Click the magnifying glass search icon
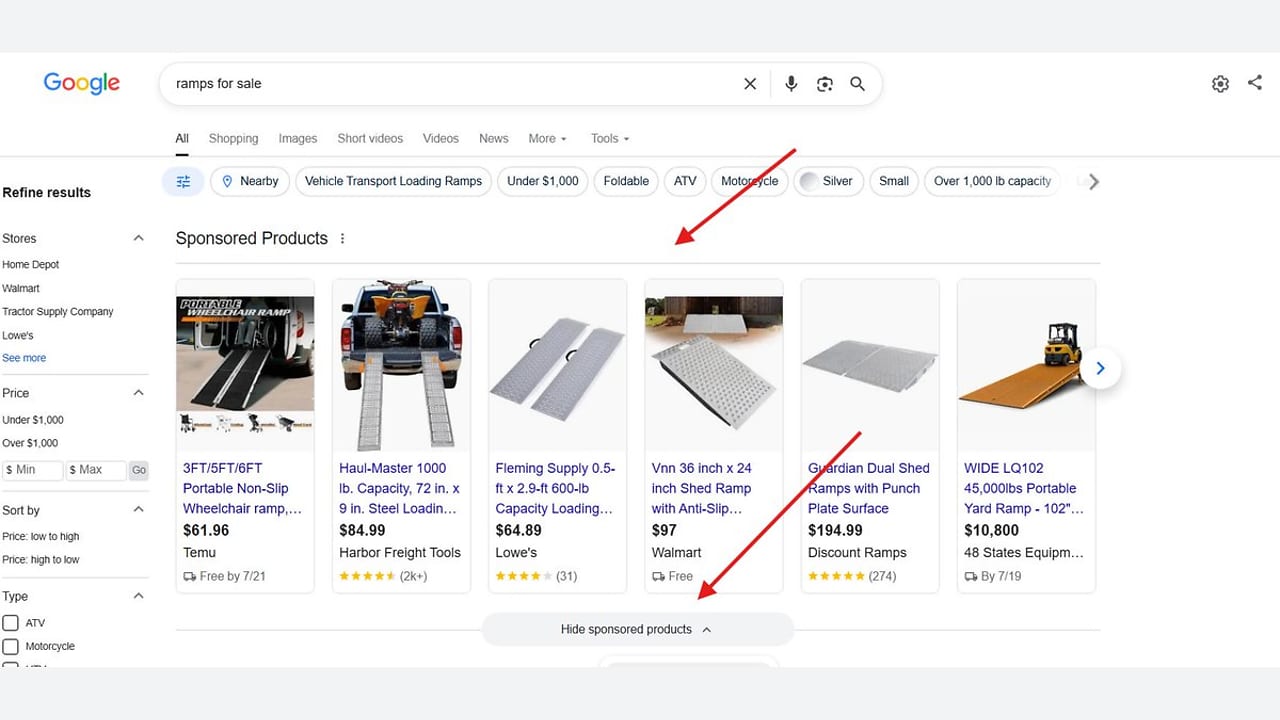Viewport: 1280px width, 720px height. pos(857,84)
